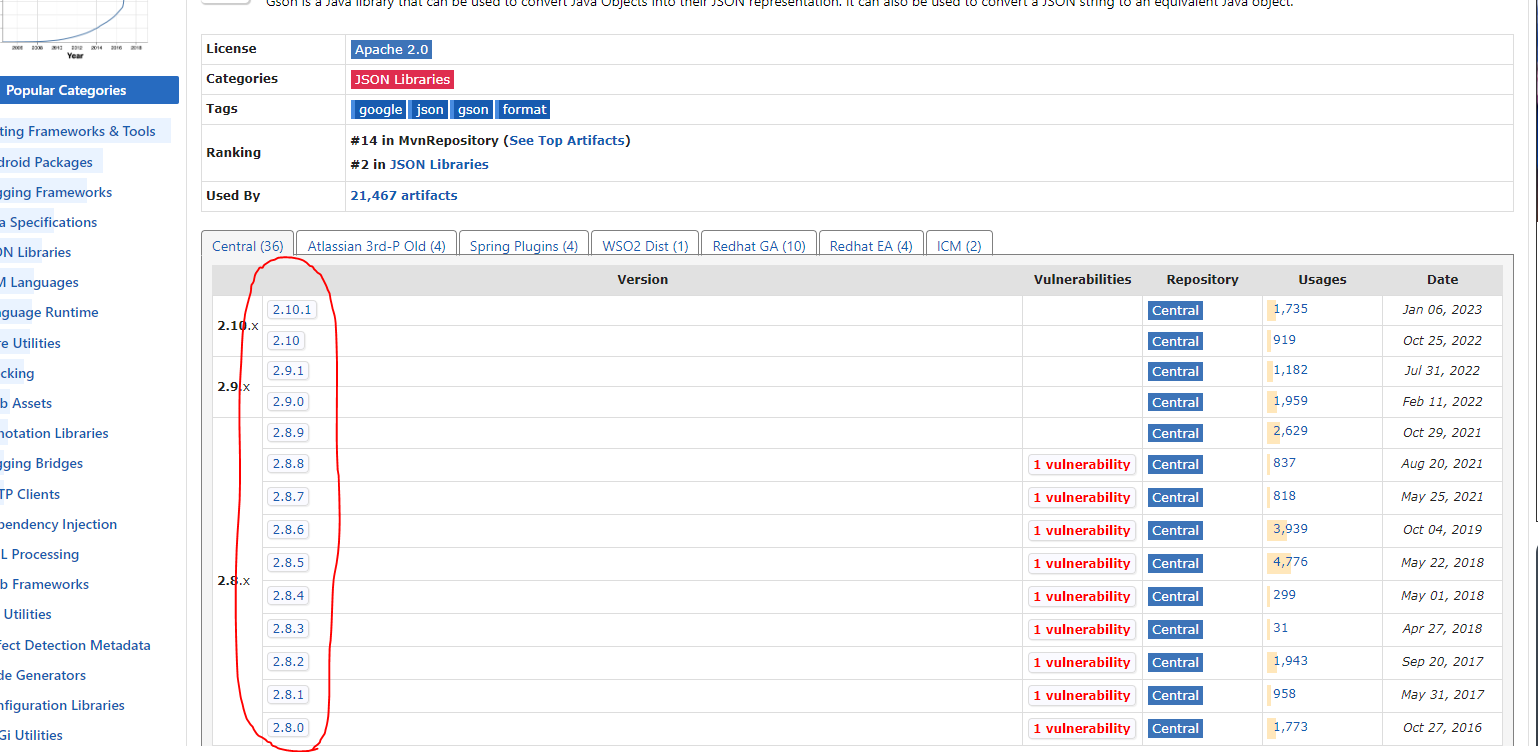The height and width of the screenshot is (752, 1538).
Task: Open the 4,776 usages link
Action: click(x=1290, y=562)
